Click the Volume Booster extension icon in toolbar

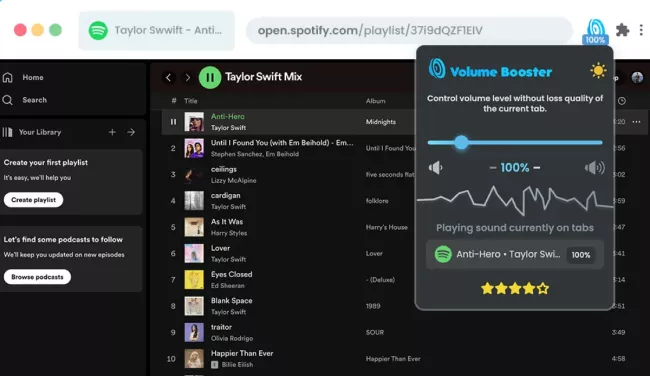(595, 31)
